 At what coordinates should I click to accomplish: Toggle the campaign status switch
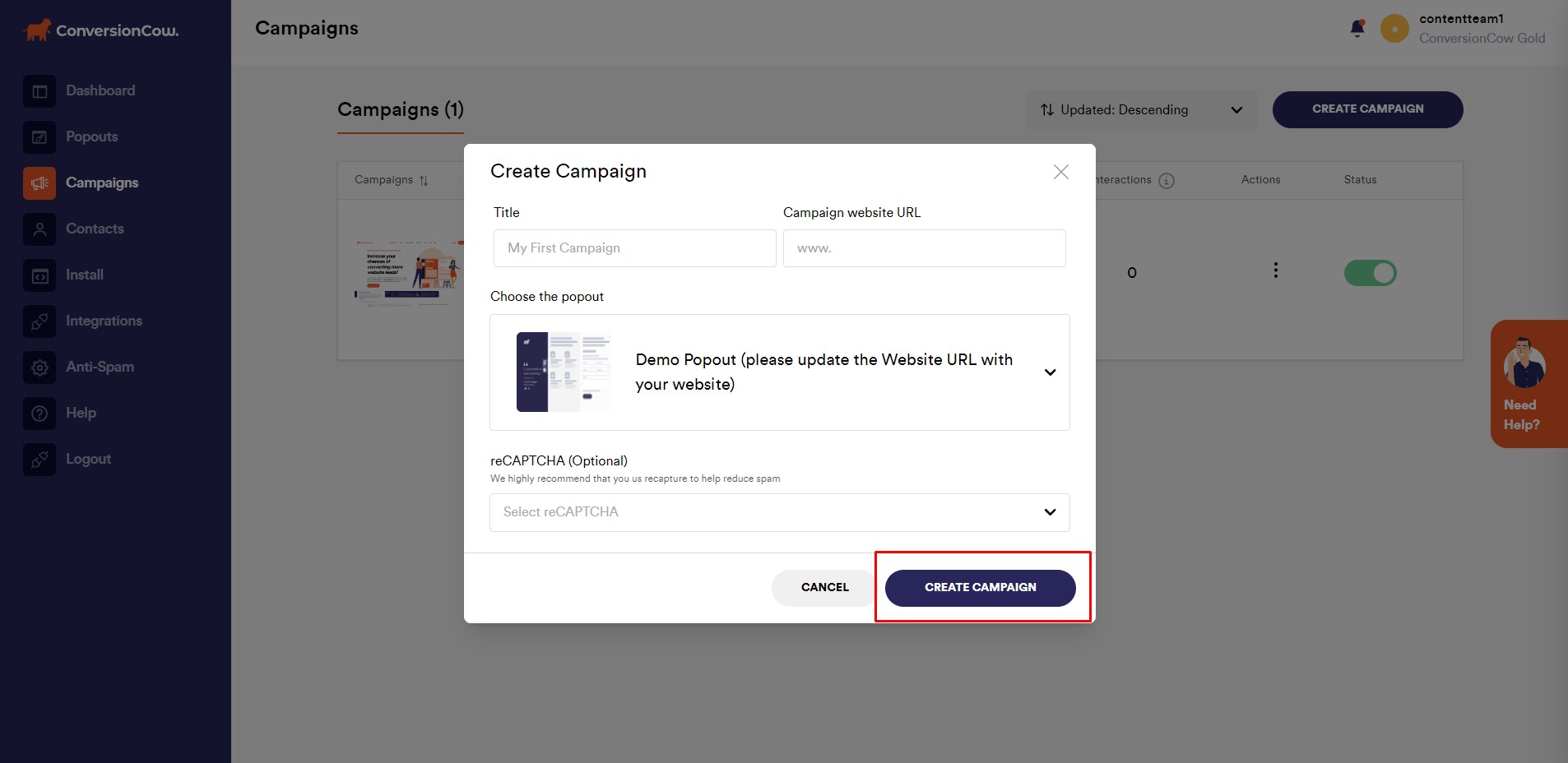pyautogui.click(x=1370, y=273)
